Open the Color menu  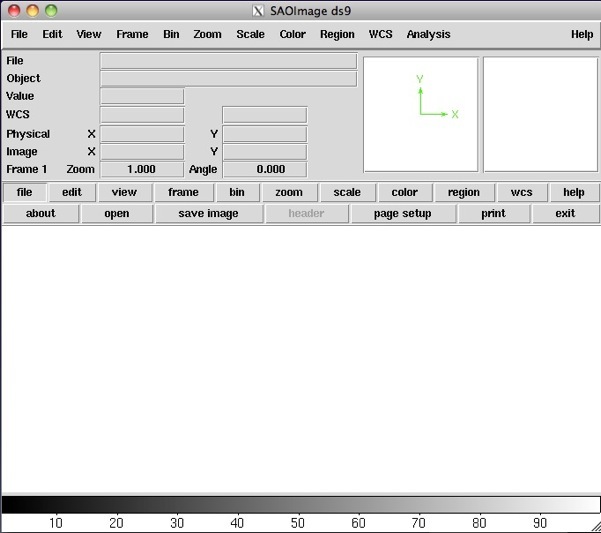(292, 34)
